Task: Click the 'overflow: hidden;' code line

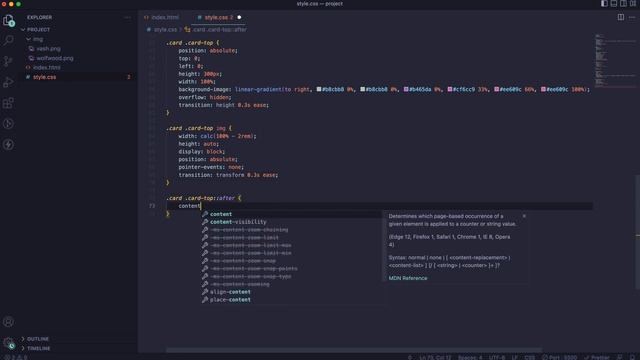Action: 204,97
